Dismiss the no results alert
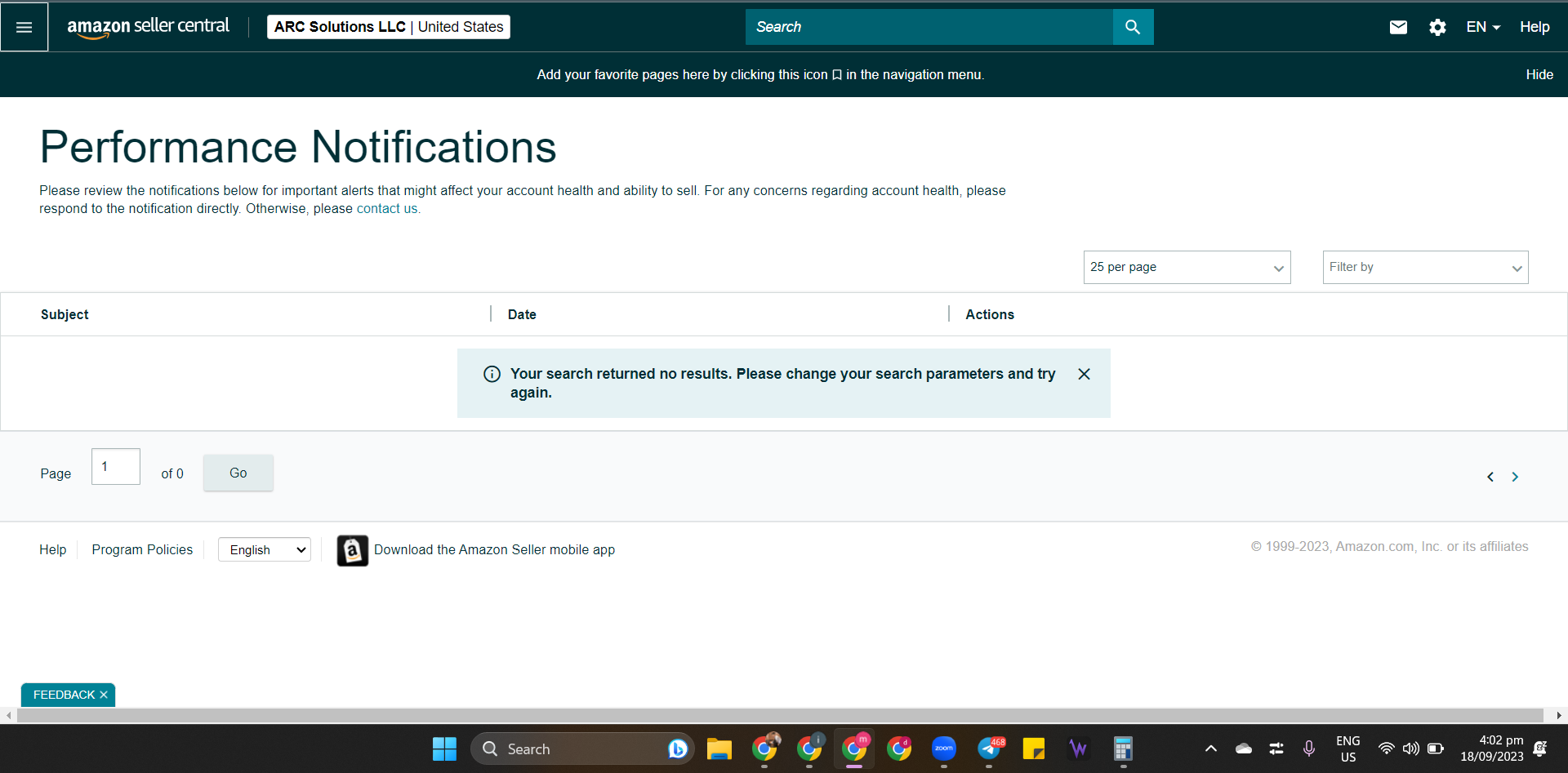This screenshot has height=773, width=1568. pyautogui.click(x=1084, y=374)
